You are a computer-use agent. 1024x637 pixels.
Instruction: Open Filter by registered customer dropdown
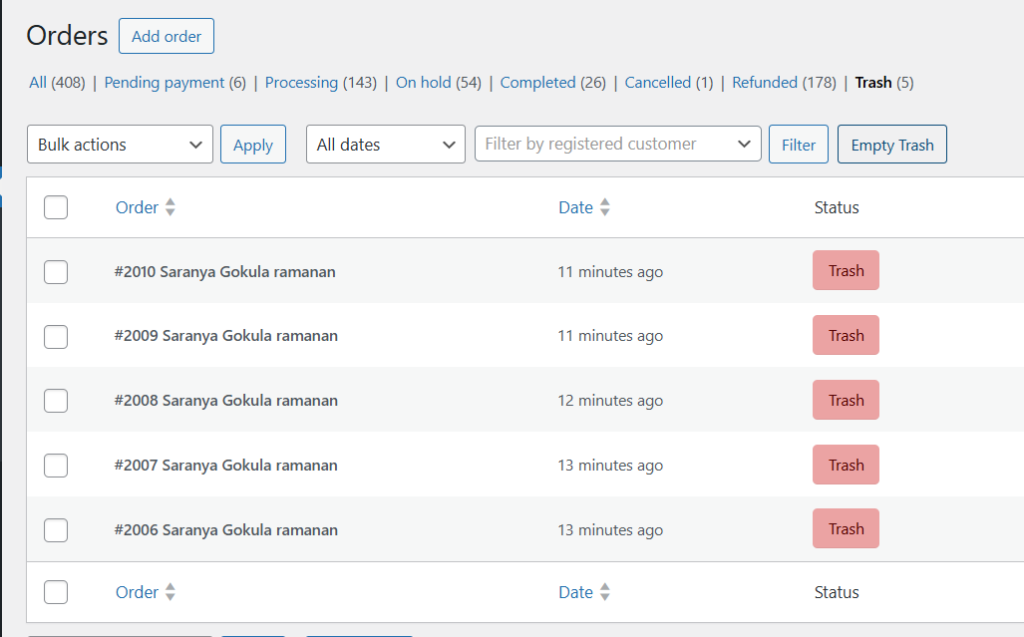click(617, 144)
